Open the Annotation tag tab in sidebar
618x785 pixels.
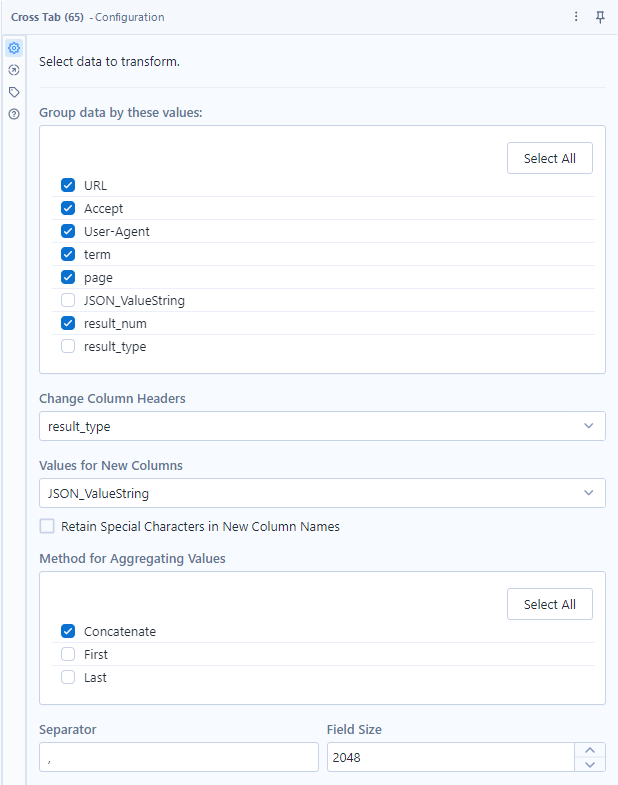[14, 92]
